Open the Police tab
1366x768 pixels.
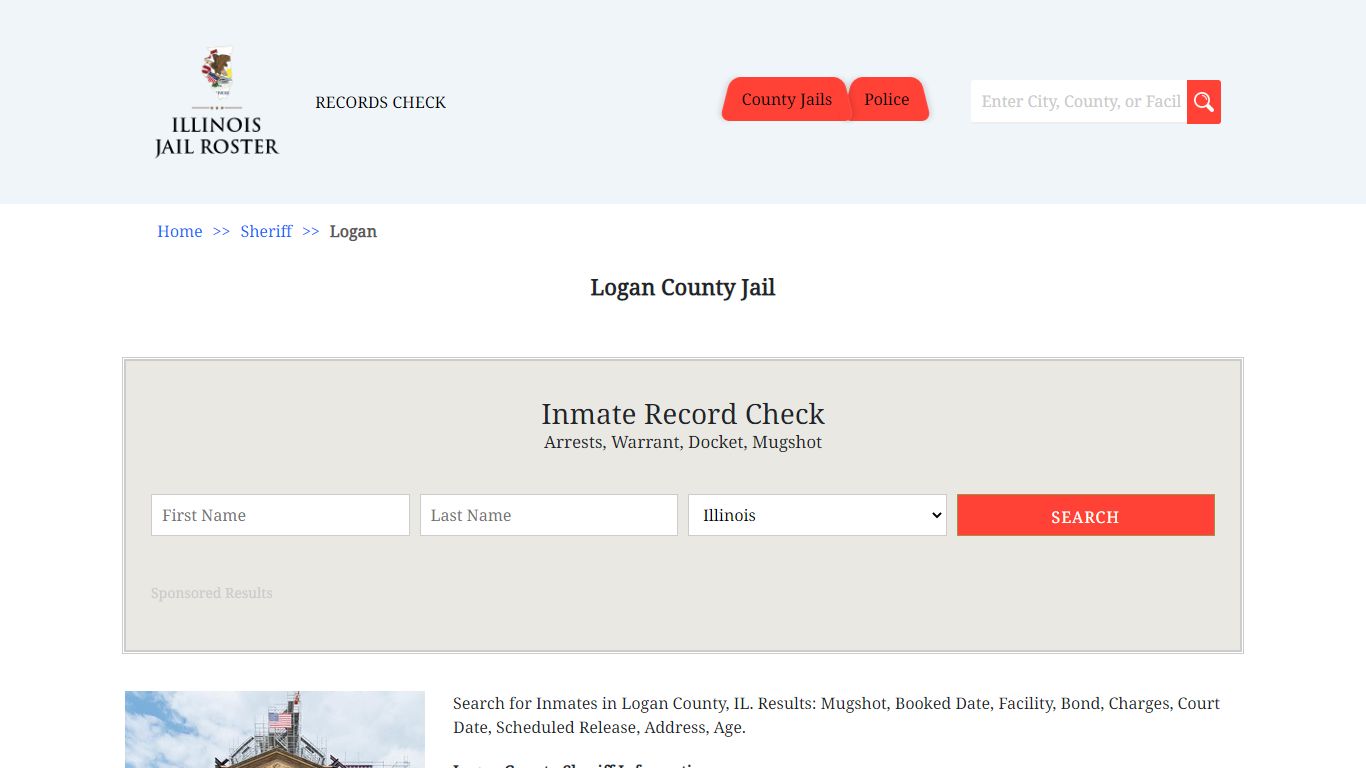tap(887, 99)
